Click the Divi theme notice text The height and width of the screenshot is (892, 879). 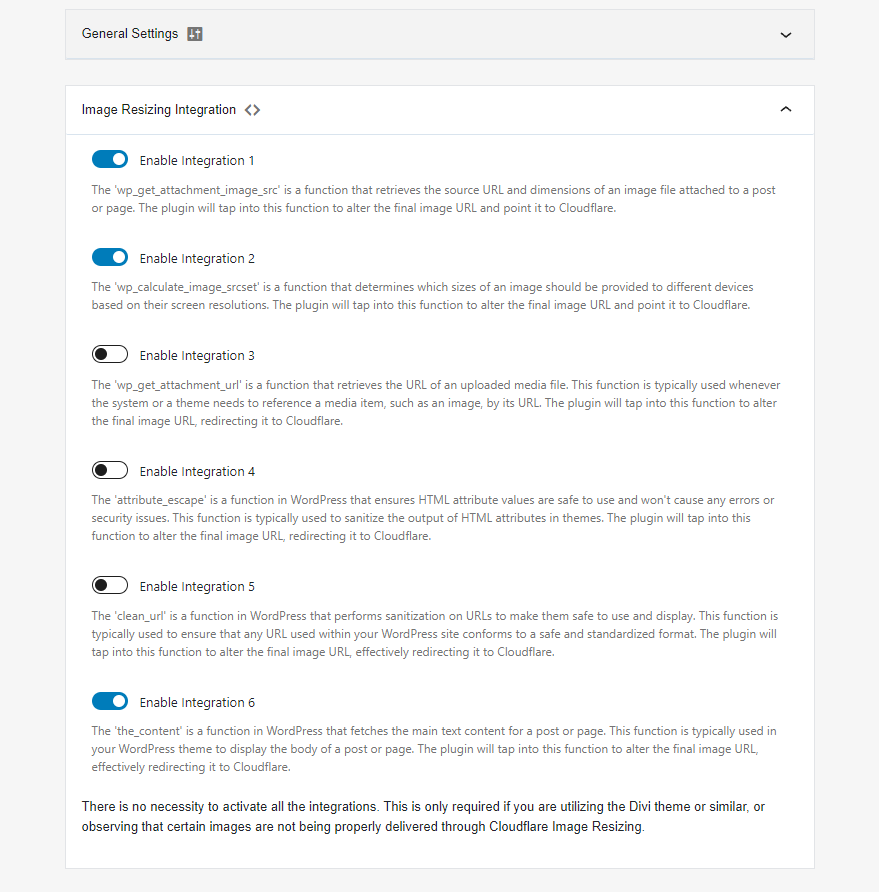point(423,817)
